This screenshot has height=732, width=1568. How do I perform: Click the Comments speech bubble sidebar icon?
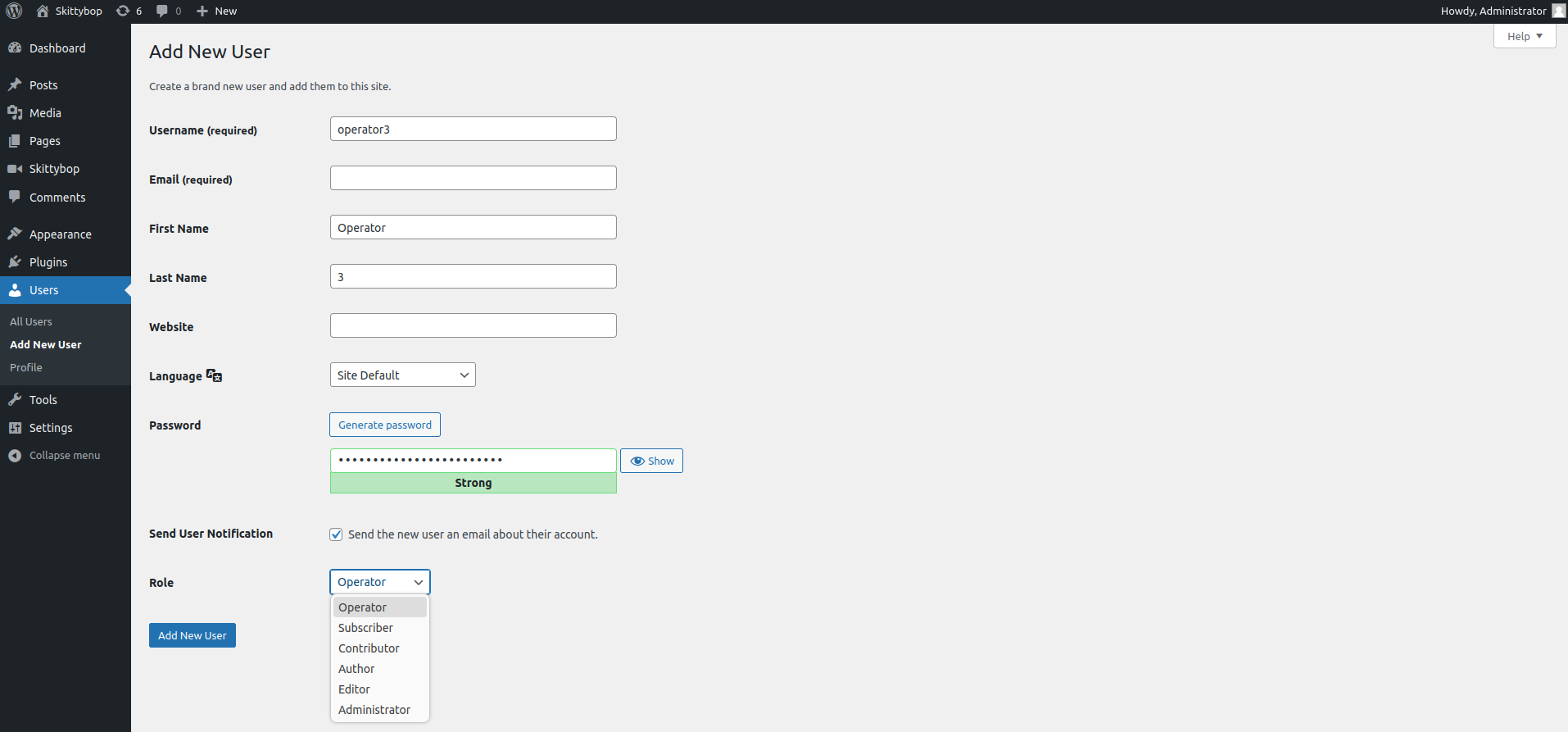click(15, 197)
